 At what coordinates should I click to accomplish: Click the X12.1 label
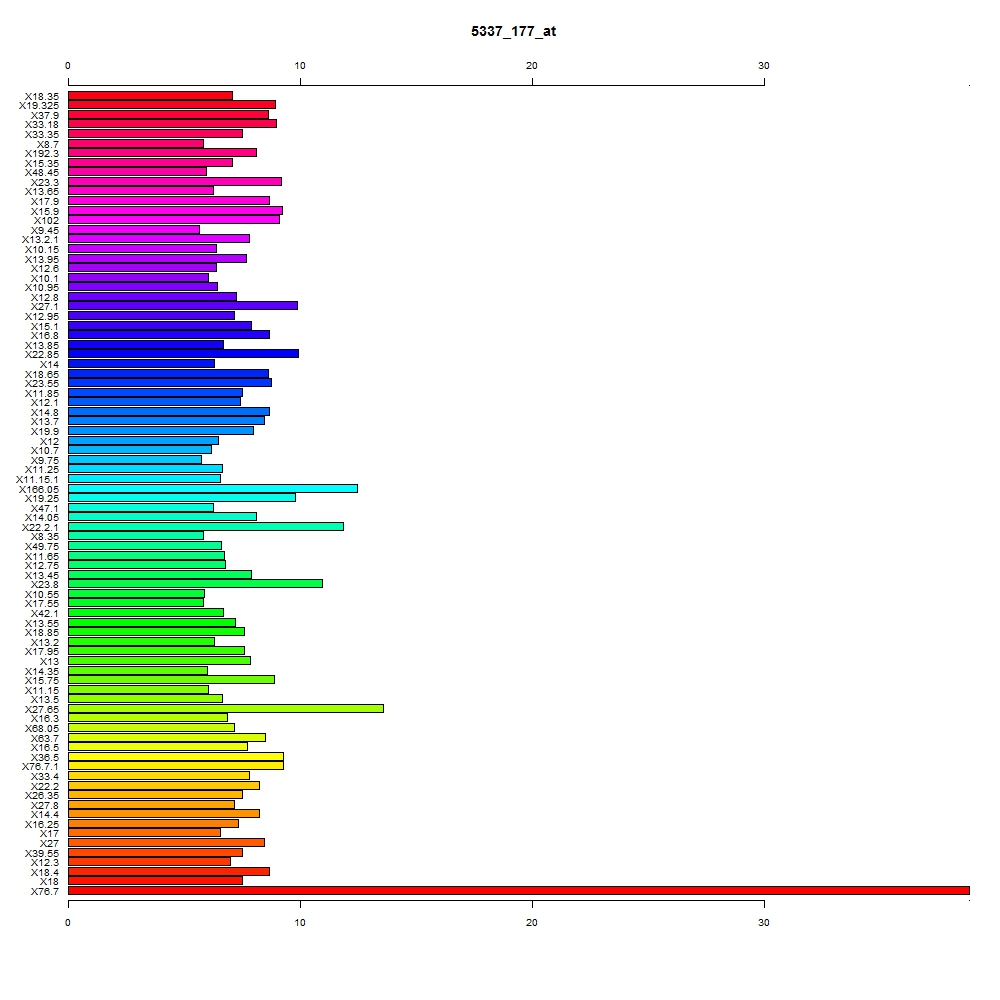tap(45, 402)
